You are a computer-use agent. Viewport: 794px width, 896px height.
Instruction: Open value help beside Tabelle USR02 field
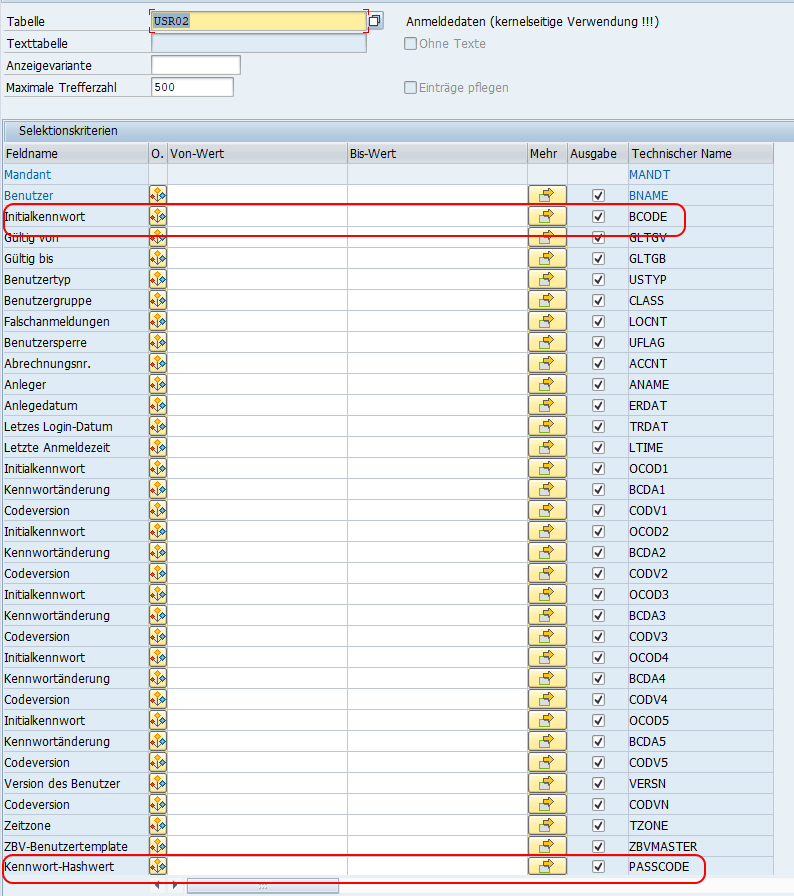[x=375, y=21]
